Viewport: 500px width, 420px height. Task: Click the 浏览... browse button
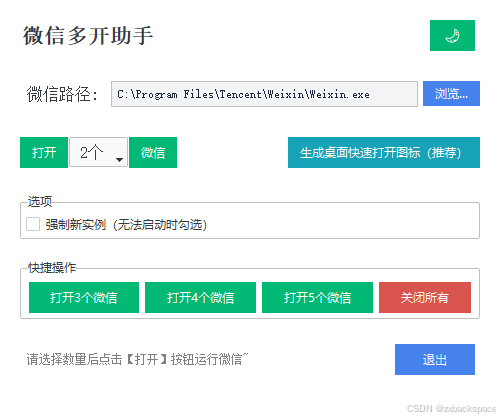coord(451,93)
